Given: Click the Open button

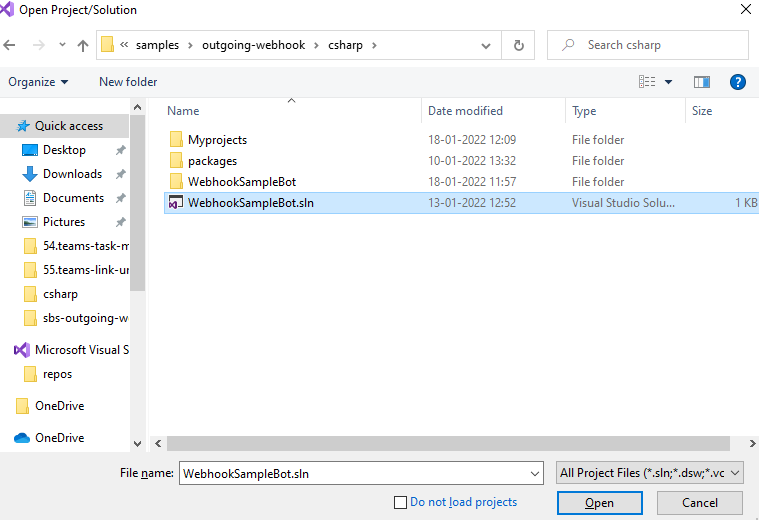Looking at the screenshot, I should point(599,503).
